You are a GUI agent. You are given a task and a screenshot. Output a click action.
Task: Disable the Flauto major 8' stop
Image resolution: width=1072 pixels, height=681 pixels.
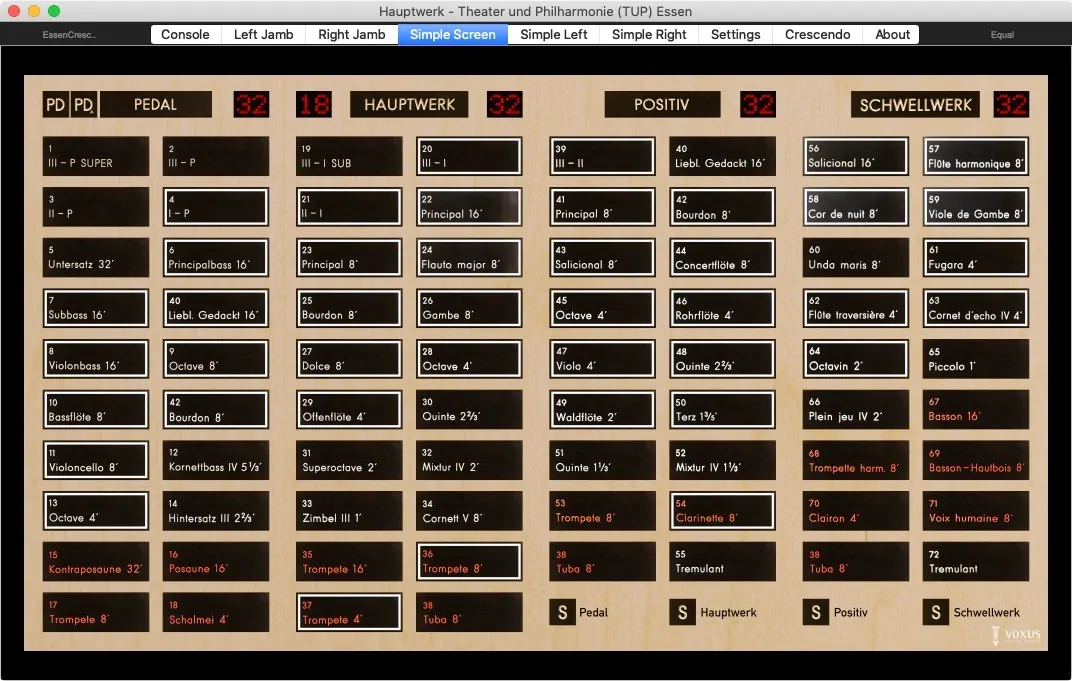tap(469, 258)
